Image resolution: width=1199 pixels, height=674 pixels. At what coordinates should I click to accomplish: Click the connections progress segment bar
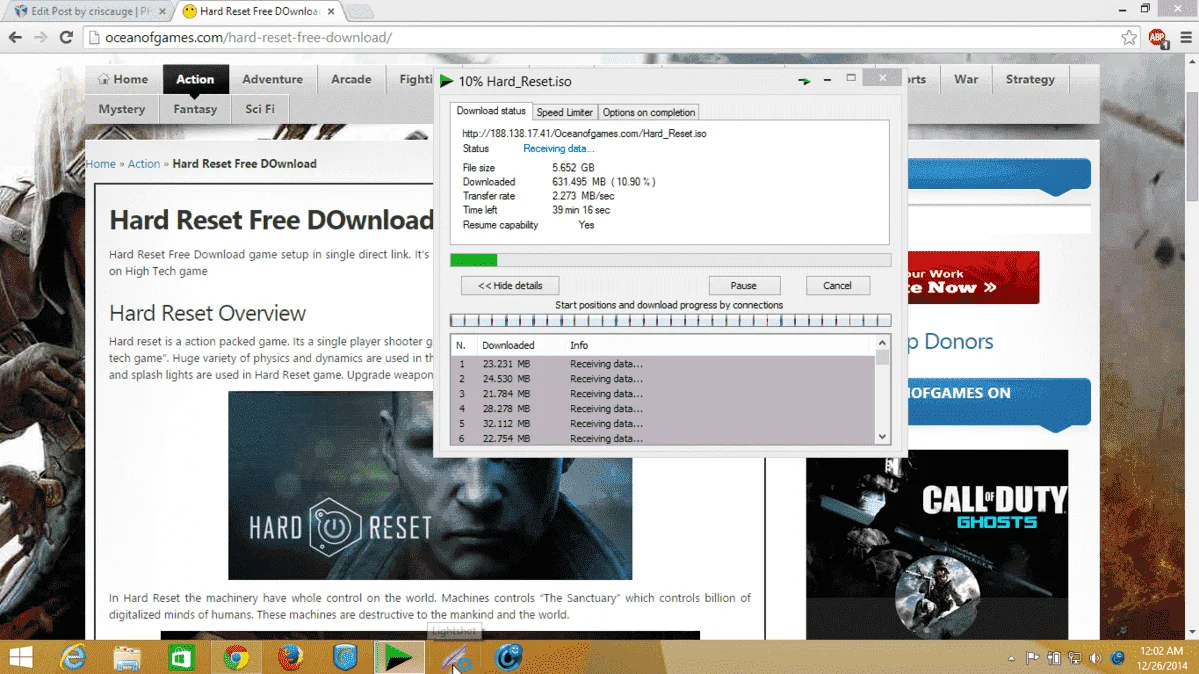pyautogui.click(x=671, y=321)
